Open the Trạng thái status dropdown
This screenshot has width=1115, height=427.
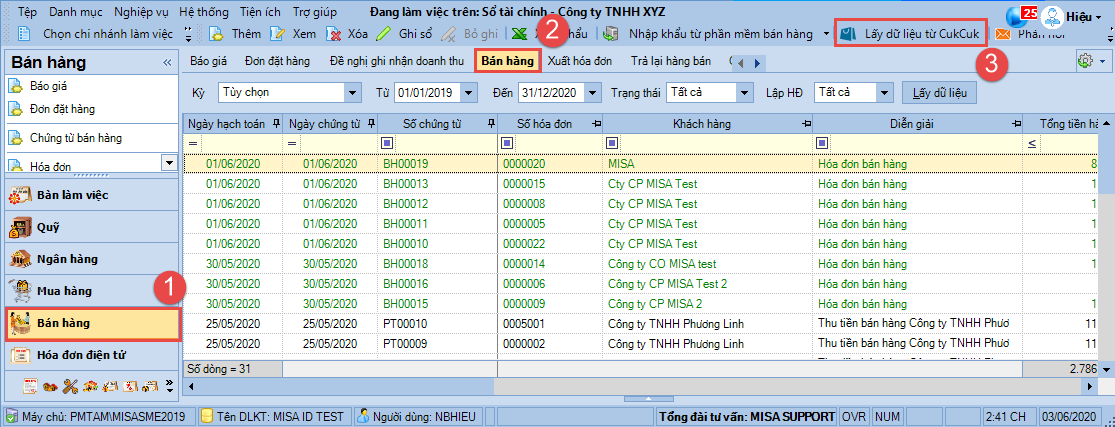(743, 93)
